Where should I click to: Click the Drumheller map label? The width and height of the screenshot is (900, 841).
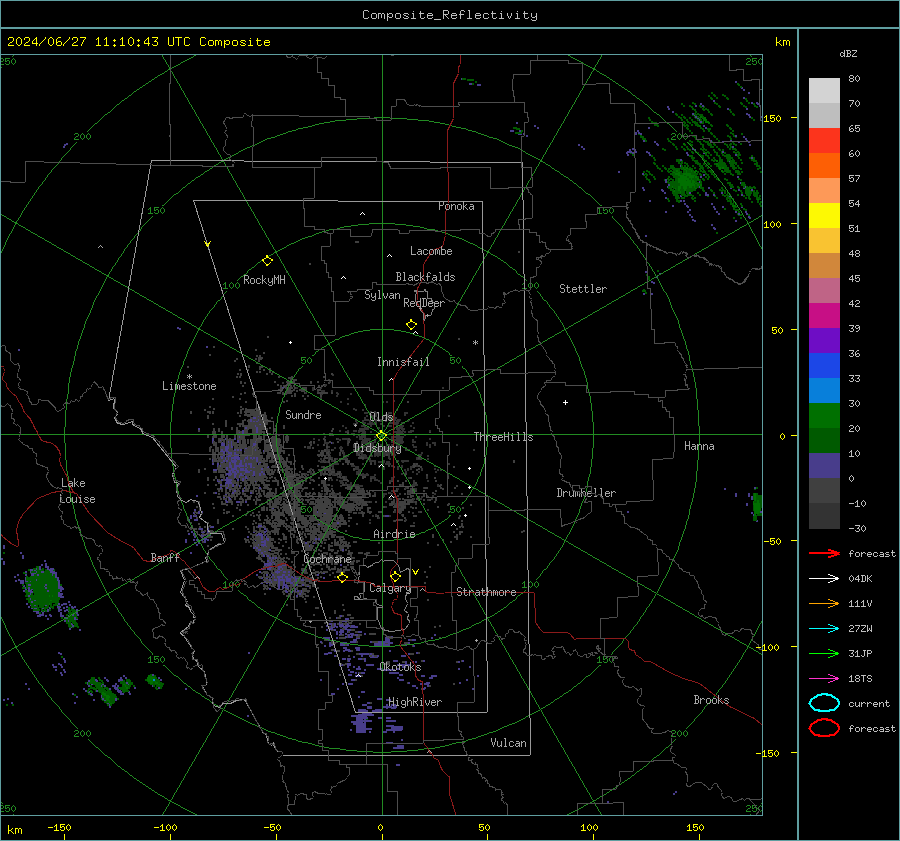586,493
